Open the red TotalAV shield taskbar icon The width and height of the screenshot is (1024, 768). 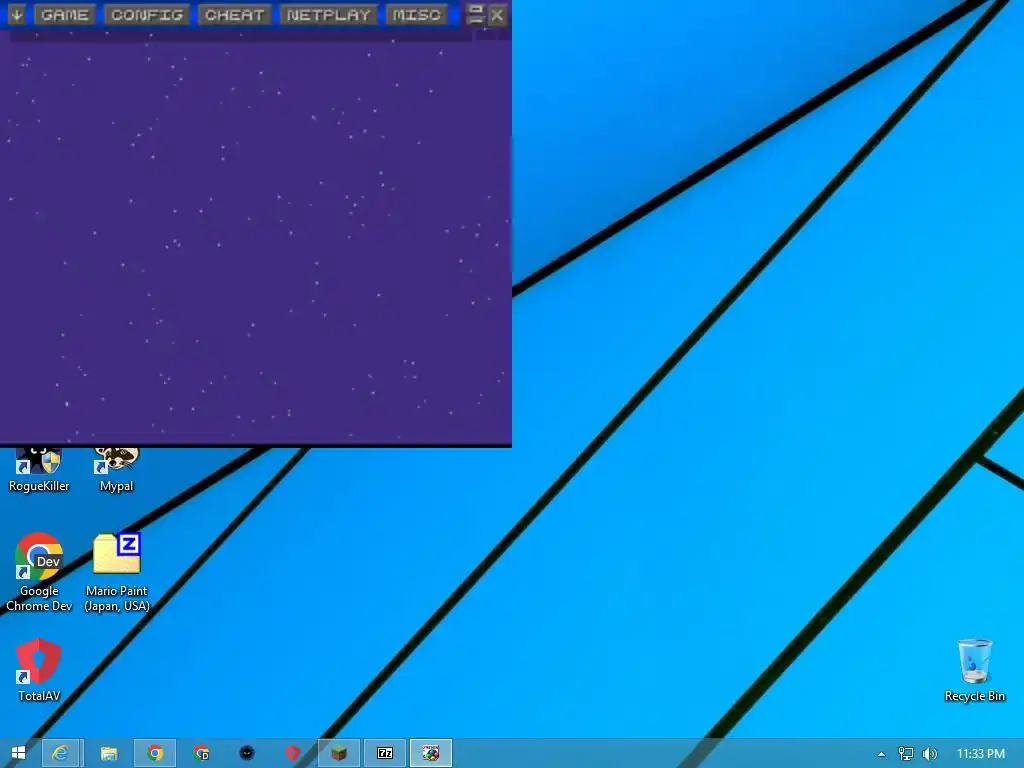click(x=293, y=753)
